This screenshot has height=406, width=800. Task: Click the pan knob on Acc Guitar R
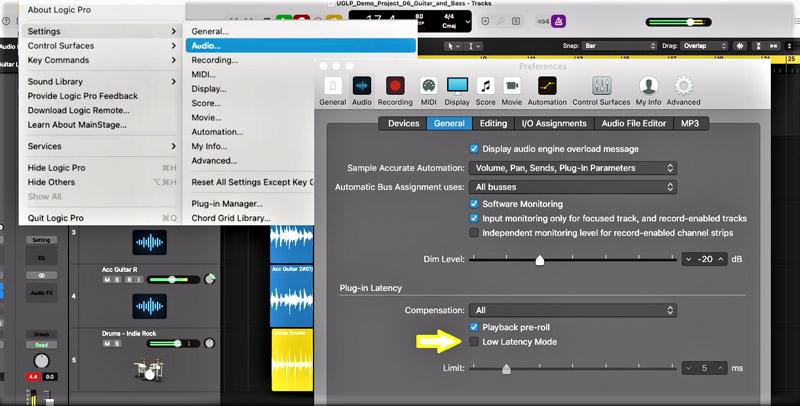209,280
